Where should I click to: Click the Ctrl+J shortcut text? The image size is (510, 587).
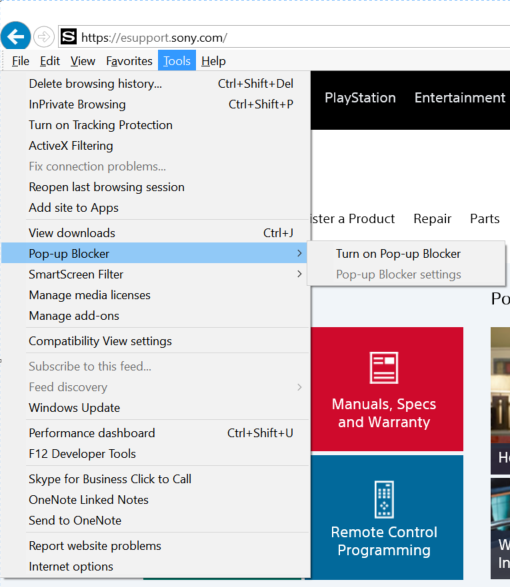tap(278, 233)
